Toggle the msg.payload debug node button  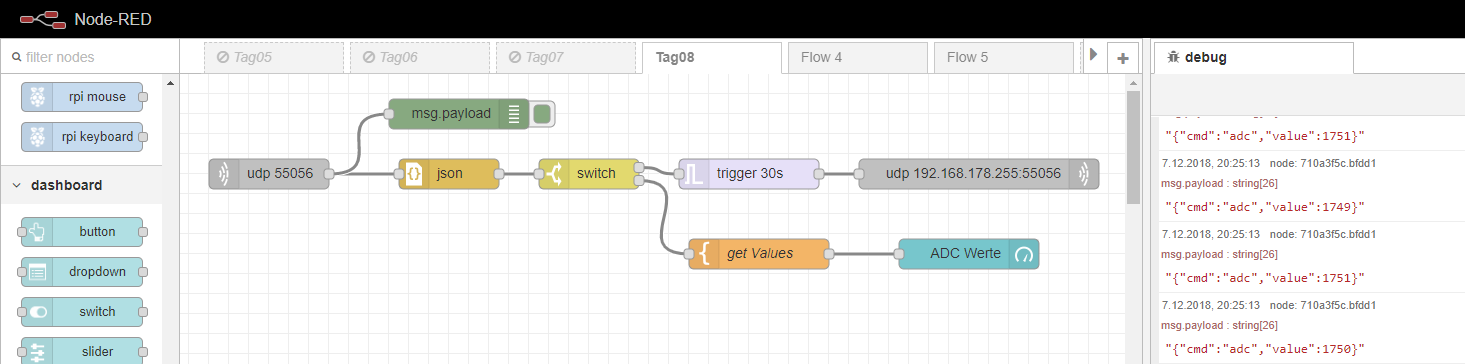pyautogui.click(x=542, y=114)
